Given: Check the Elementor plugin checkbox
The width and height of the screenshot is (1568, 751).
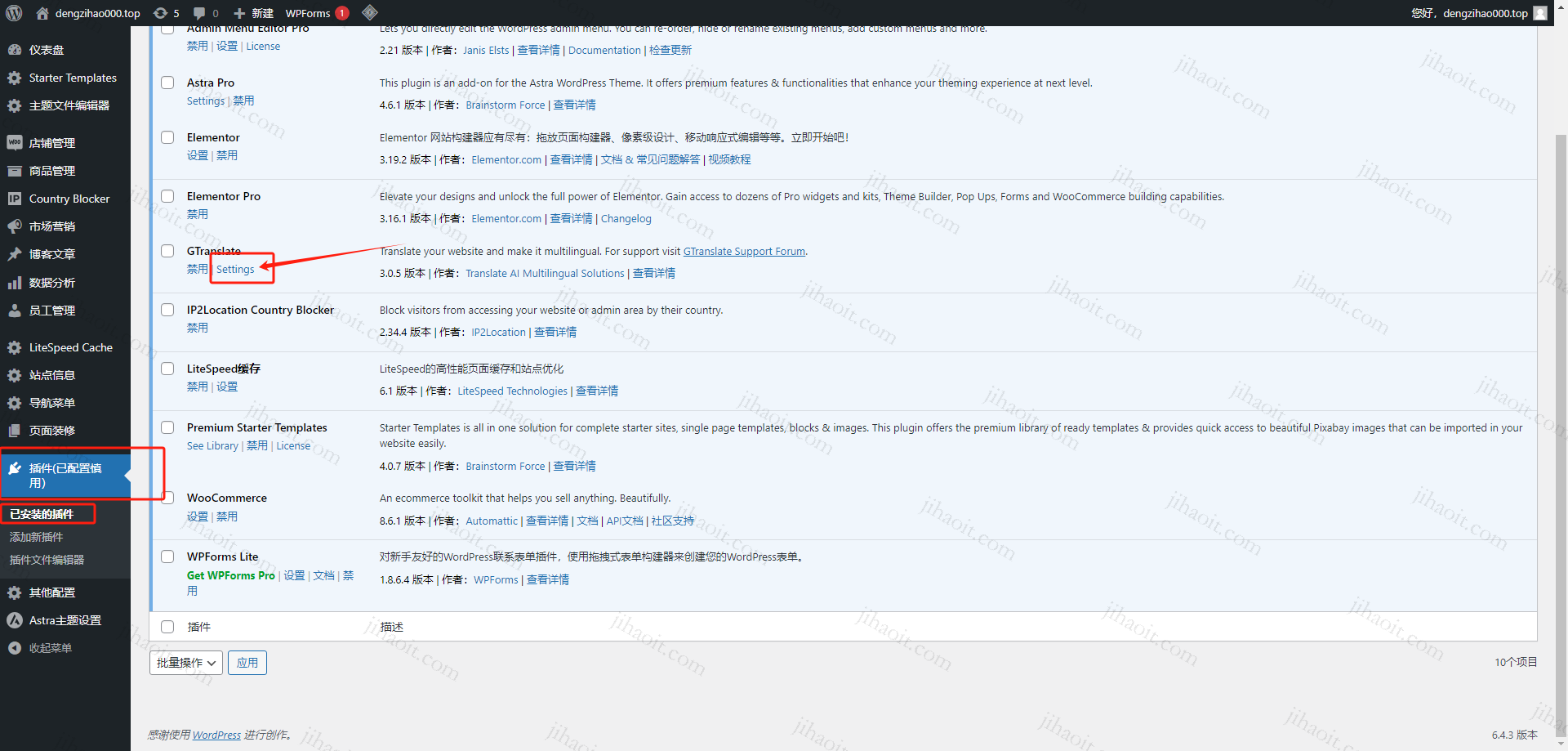Looking at the screenshot, I should (x=167, y=137).
